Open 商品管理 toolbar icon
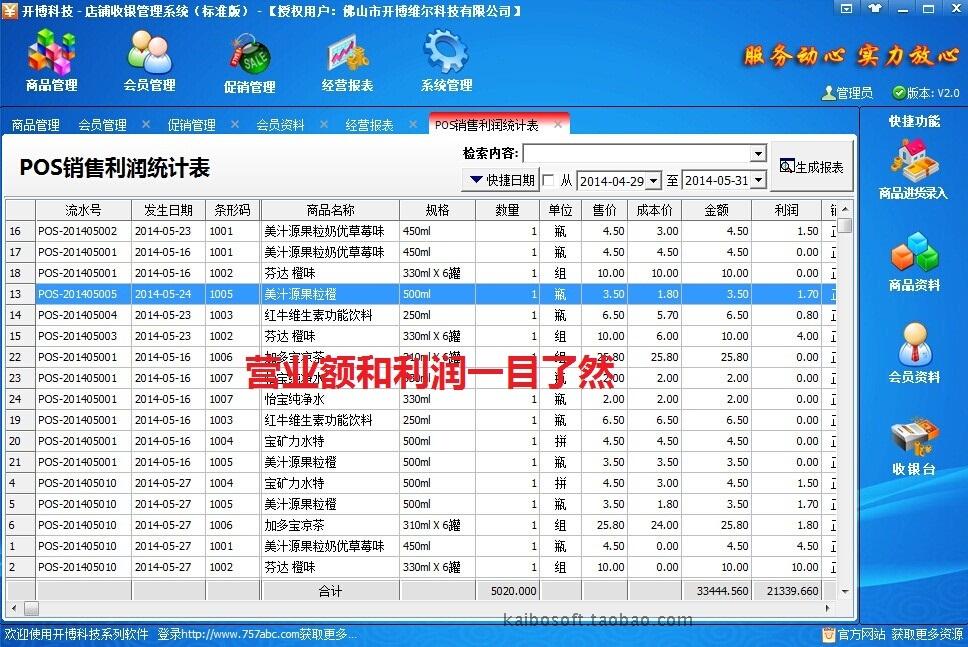Image resolution: width=968 pixels, height=647 pixels. [51, 60]
